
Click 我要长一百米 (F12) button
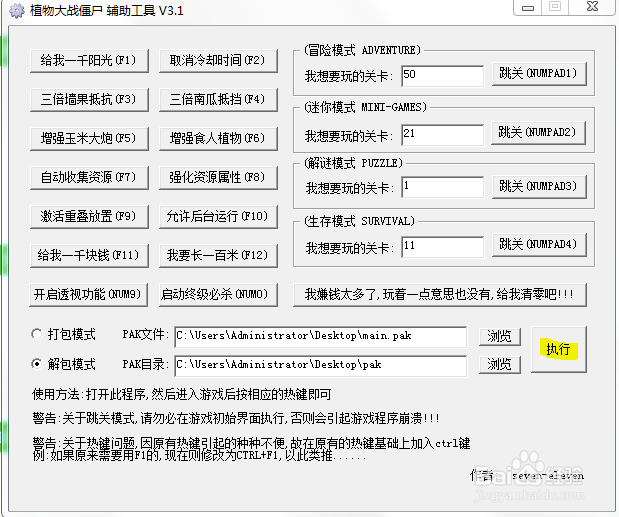[x=218, y=256]
